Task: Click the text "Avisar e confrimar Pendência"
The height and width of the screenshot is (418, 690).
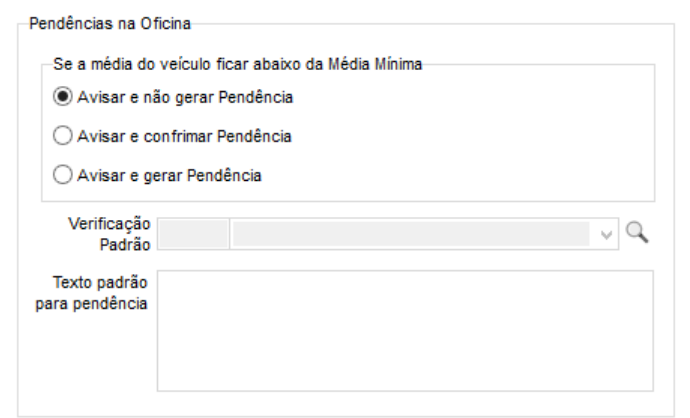Action: (176, 136)
